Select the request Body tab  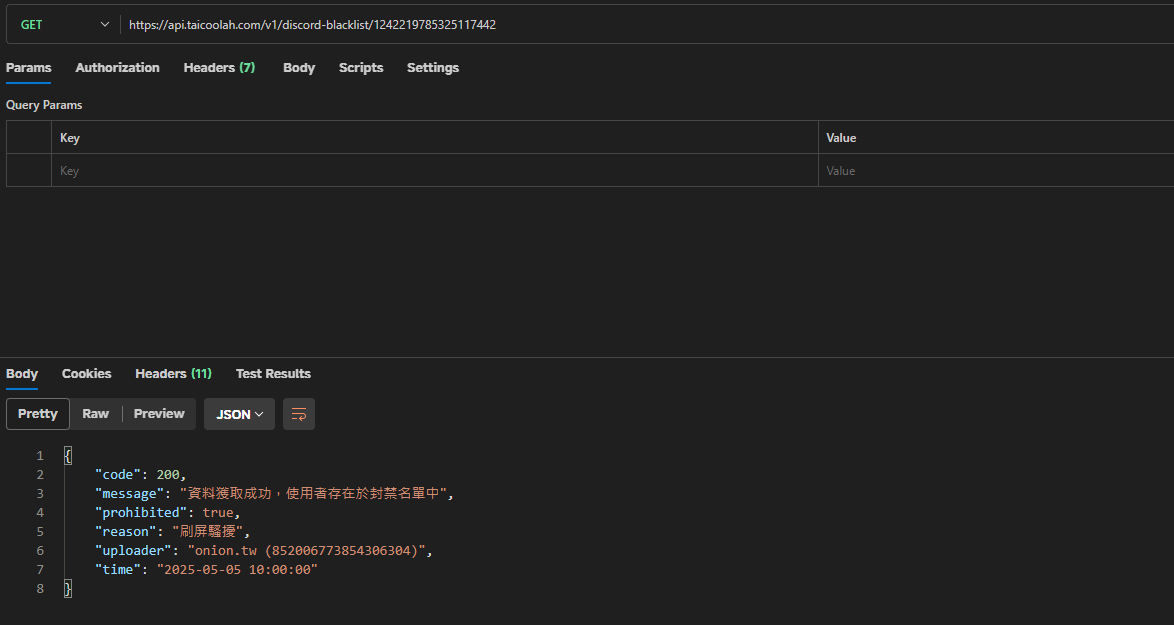tap(299, 68)
